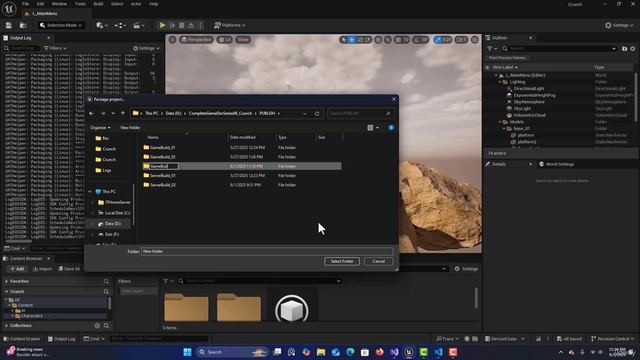Click the Select Folder button
Image resolution: width=640 pixels, height=360 pixels.
coord(342,261)
